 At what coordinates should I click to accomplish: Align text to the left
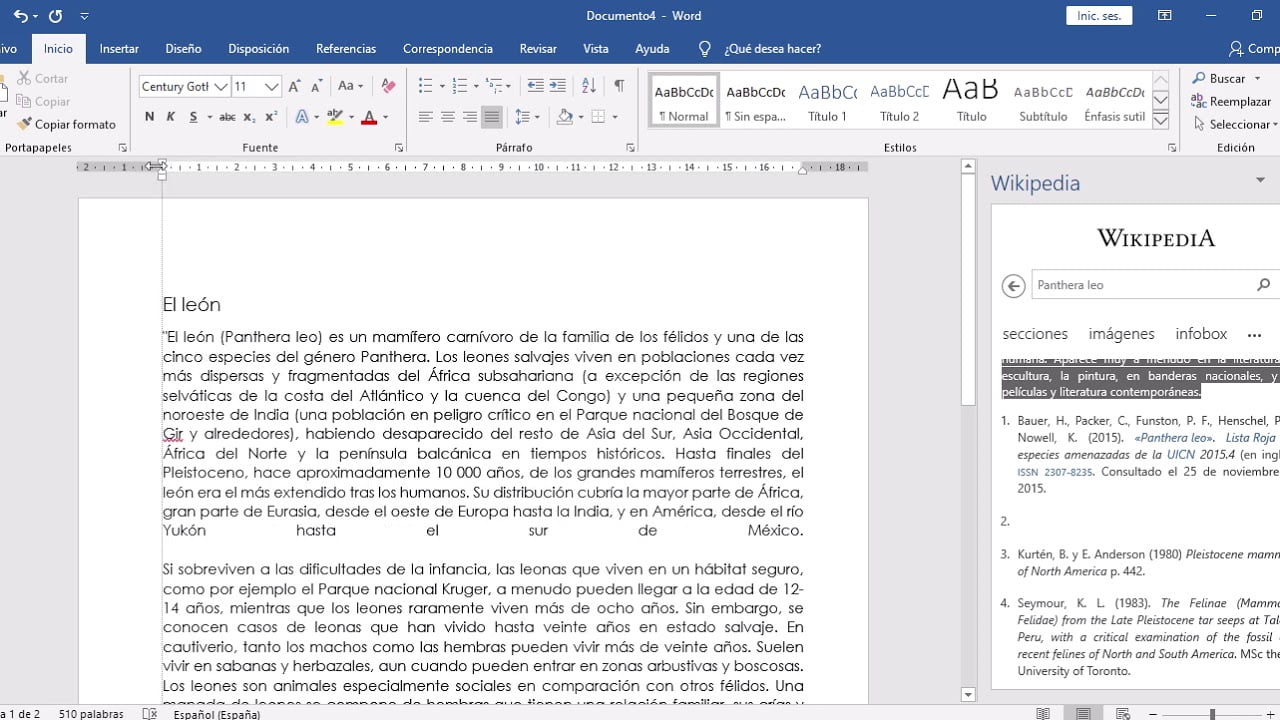tap(425, 118)
